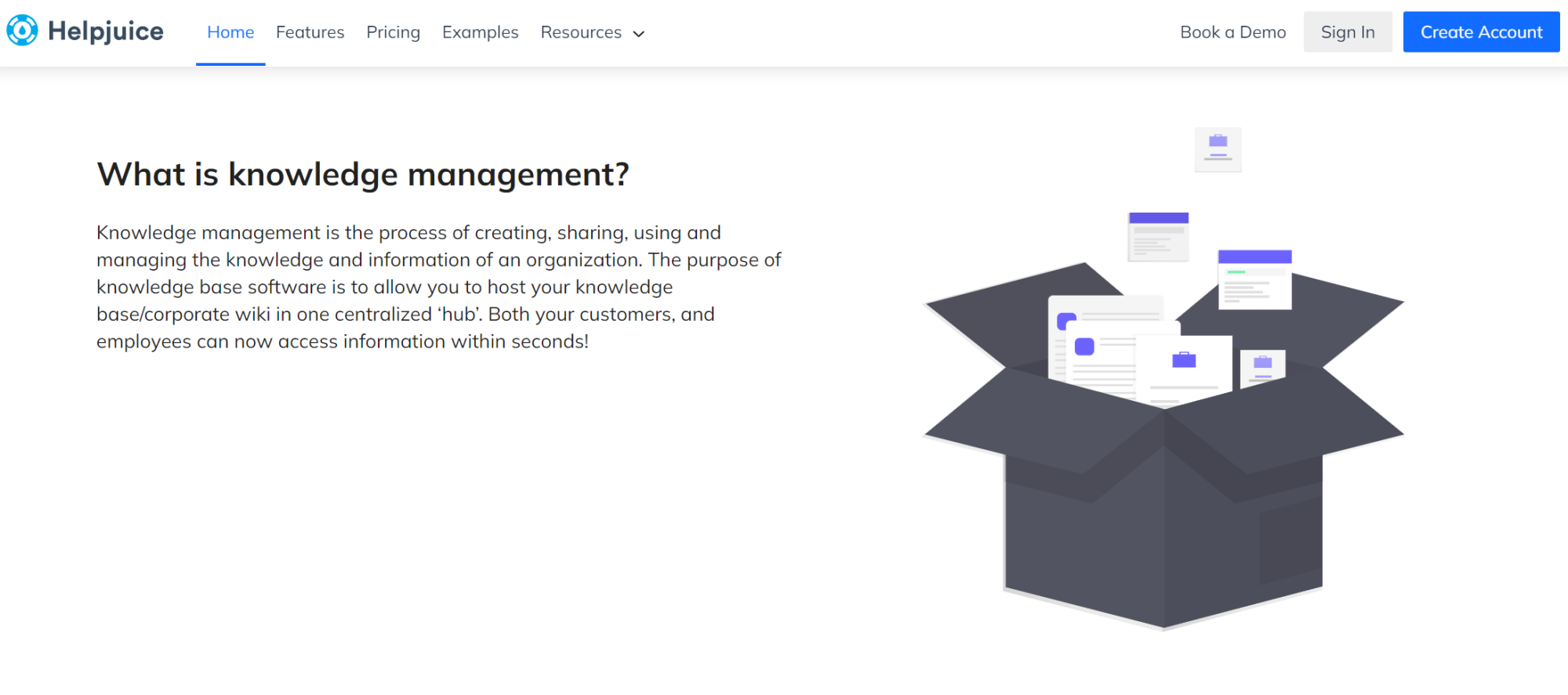This screenshot has height=695, width=1568.
Task: Go to the Features page
Action: point(310,32)
